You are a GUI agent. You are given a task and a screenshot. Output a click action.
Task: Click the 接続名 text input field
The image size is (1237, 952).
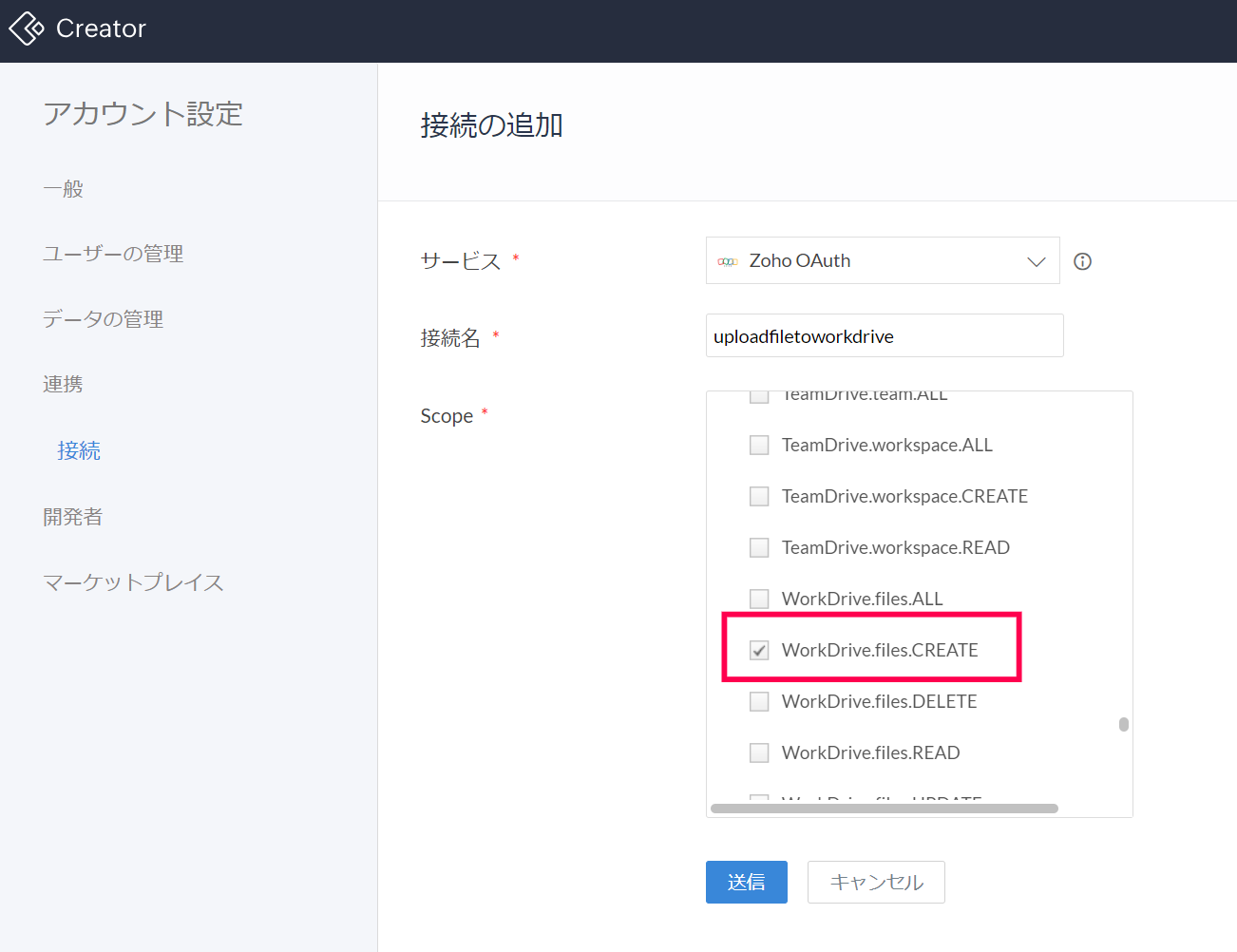click(x=884, y=336)
